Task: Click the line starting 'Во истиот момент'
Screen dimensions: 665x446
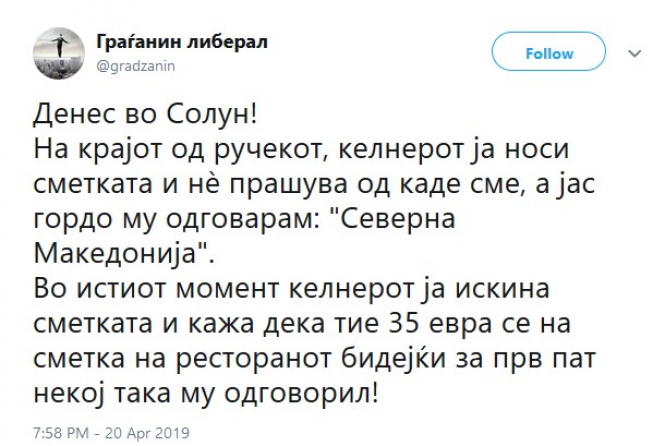Action: [x=291, y=289]
